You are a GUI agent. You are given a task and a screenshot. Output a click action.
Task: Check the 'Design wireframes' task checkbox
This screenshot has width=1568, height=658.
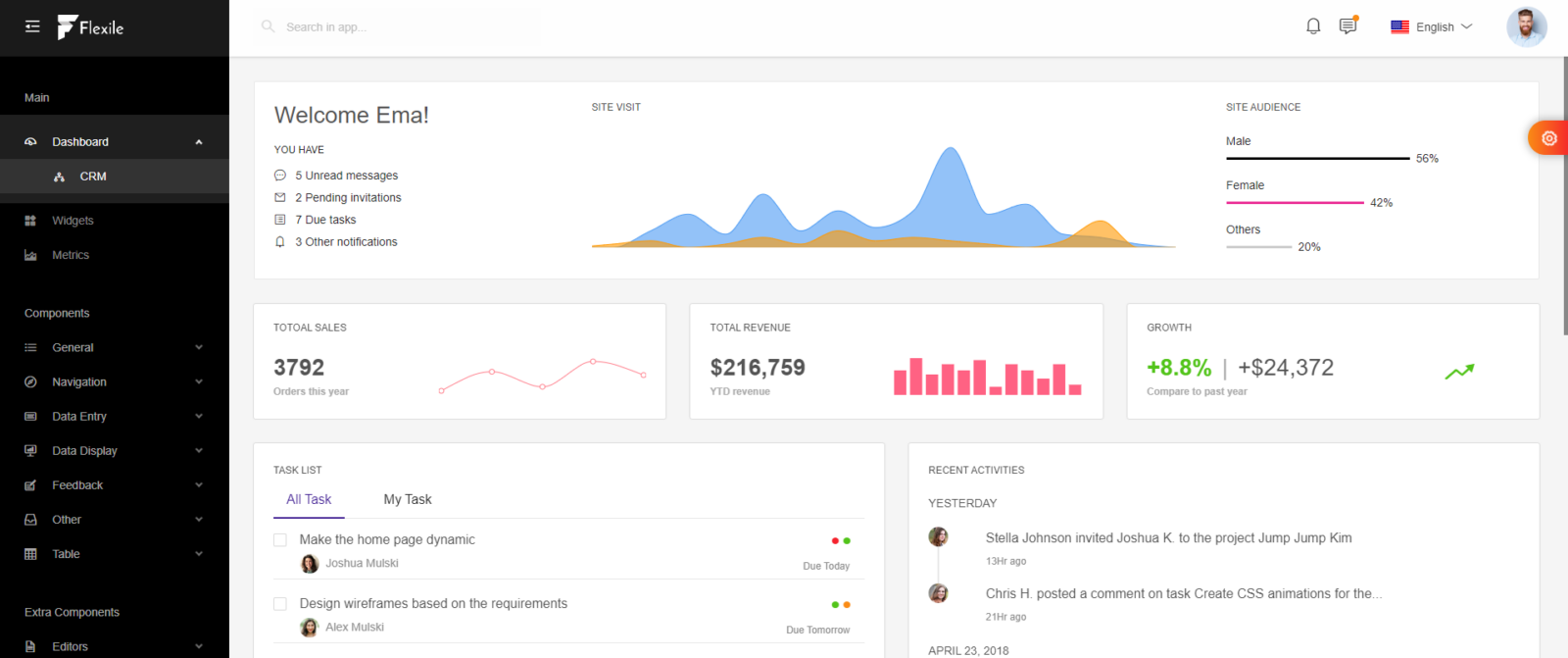[280, 604]
